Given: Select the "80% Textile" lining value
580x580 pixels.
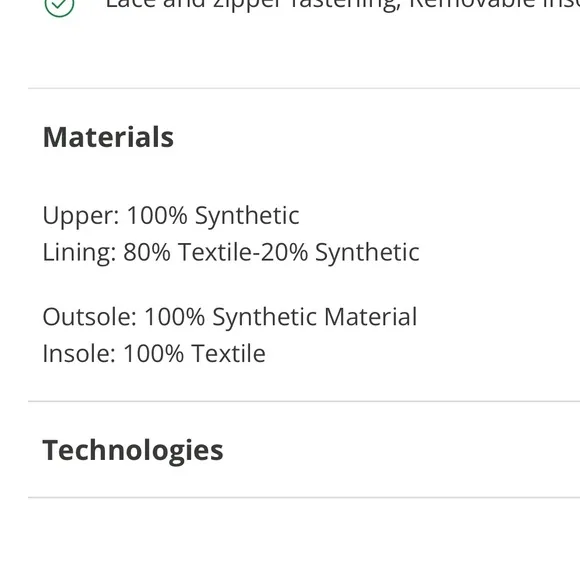Looking at the screenshot, I should (x=188, y=252).
